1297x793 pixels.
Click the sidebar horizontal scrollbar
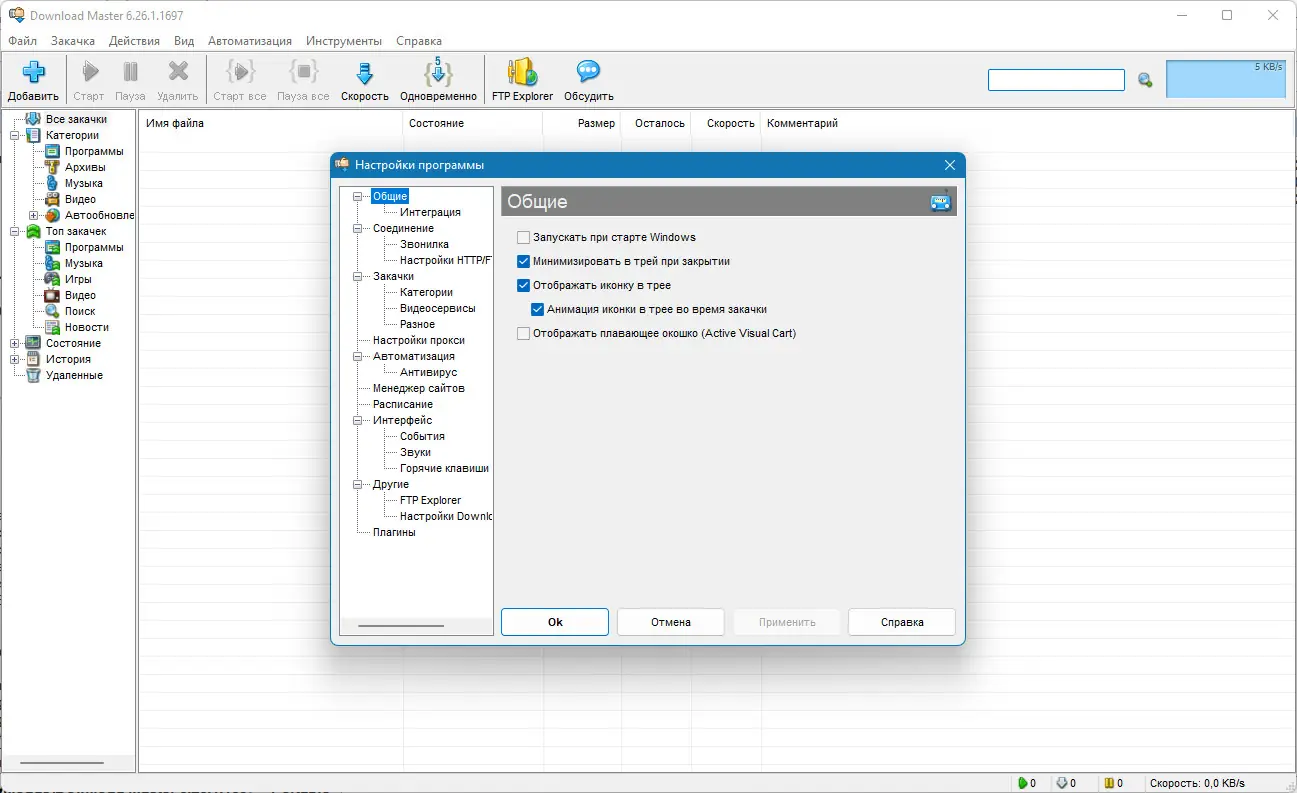pyautogui.click(x=62, y=763)
